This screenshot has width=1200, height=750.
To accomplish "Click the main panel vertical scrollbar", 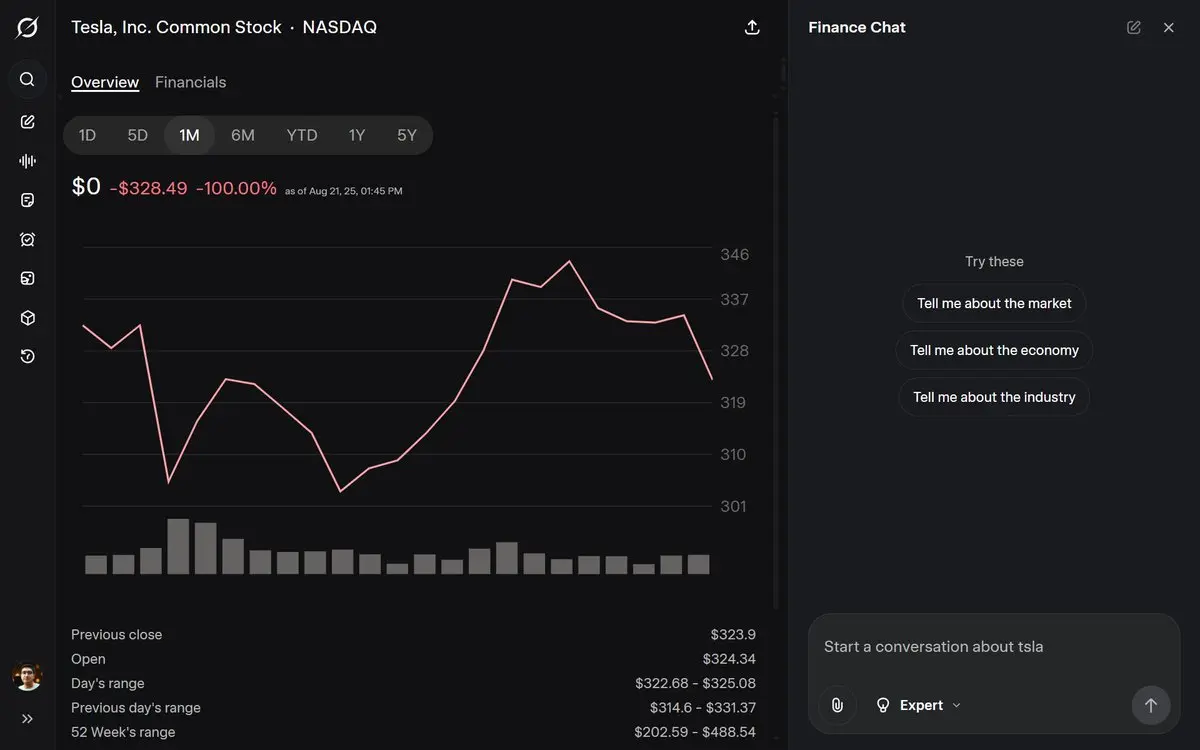I will 776,360.
